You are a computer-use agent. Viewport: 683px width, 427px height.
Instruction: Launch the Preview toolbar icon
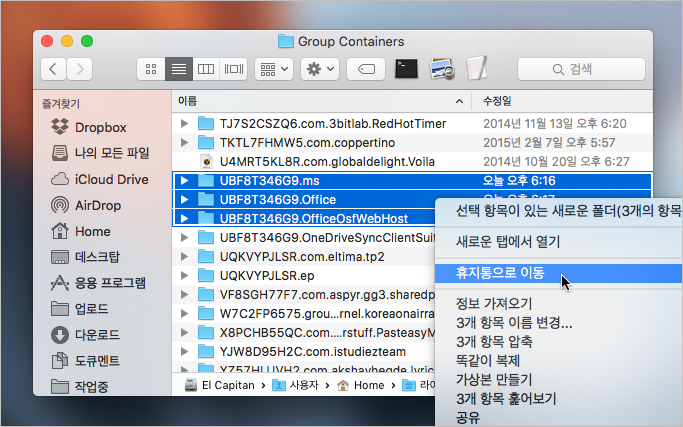coord(441,69)
